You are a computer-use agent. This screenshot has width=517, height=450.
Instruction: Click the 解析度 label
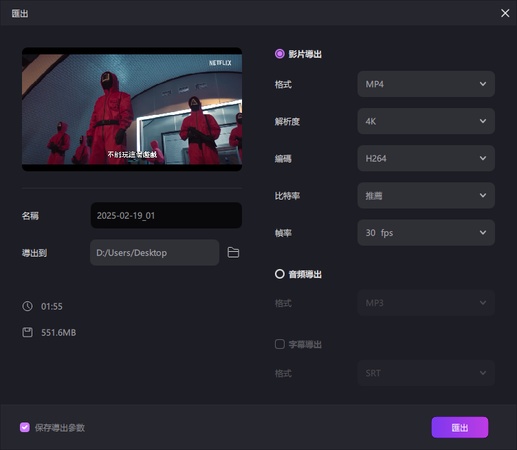[x=287, y=122]
